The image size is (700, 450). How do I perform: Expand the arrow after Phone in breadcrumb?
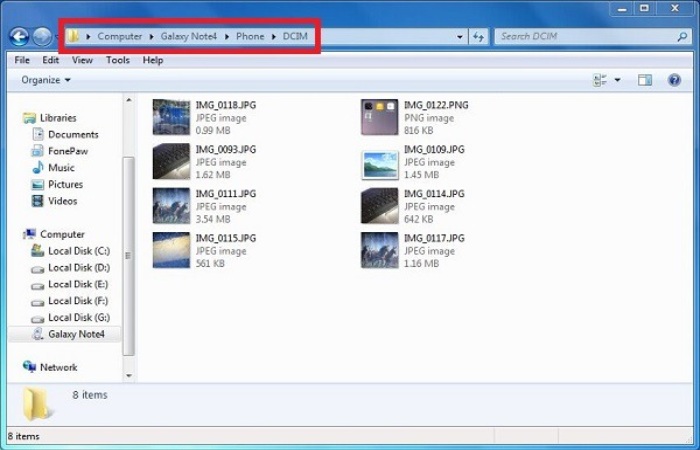(x=274, y=37)
